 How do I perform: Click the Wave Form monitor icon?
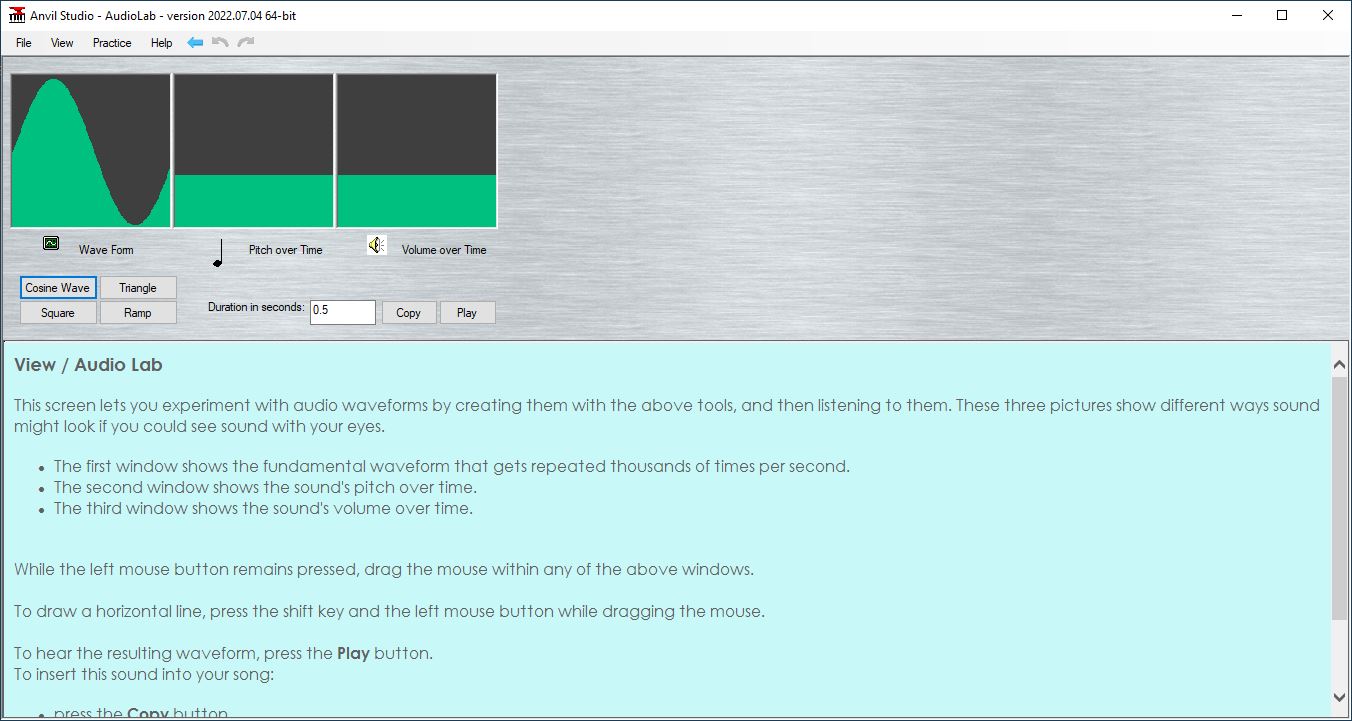(x=51, y=243)
